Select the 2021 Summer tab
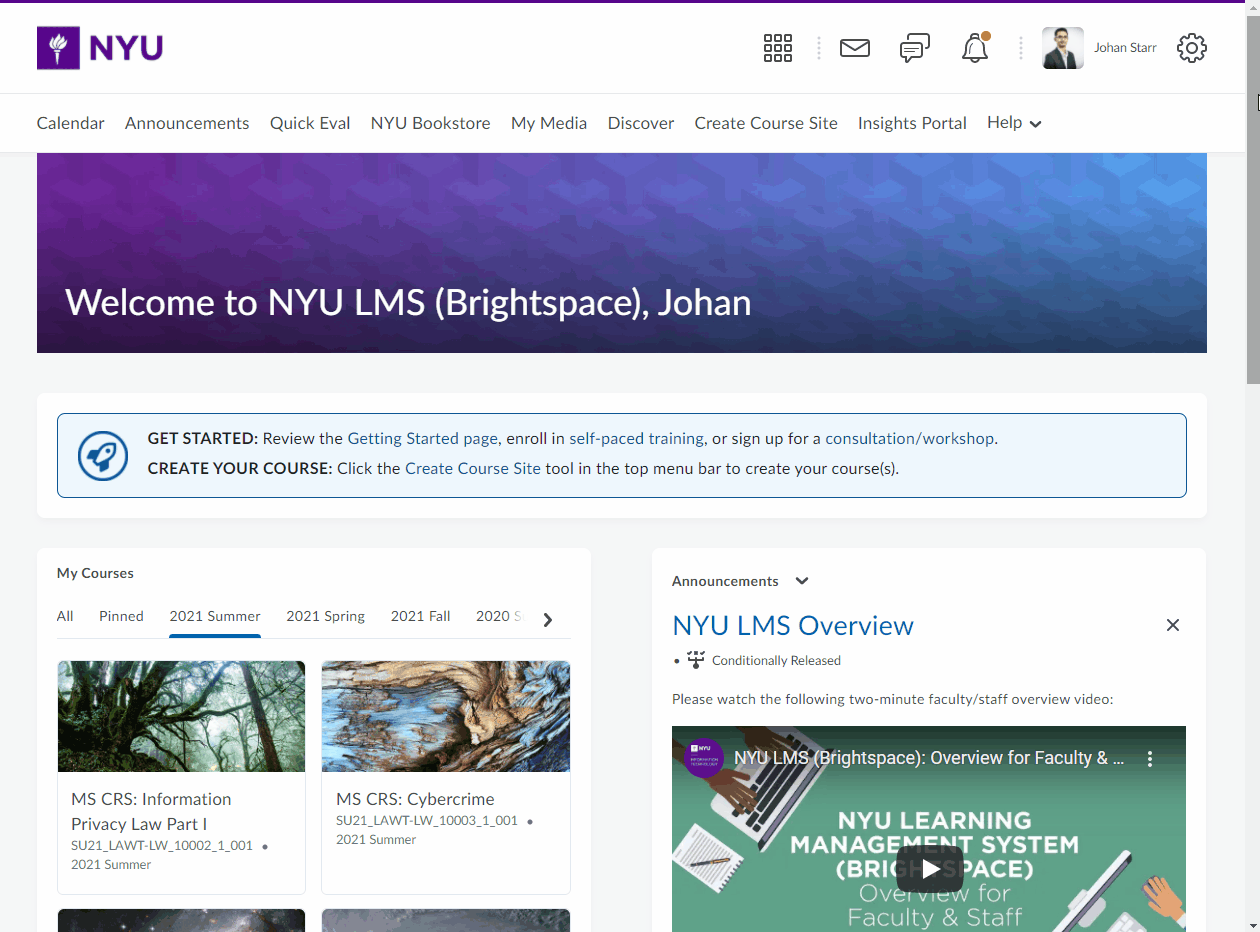1260x932 pixels. (215, 616)
